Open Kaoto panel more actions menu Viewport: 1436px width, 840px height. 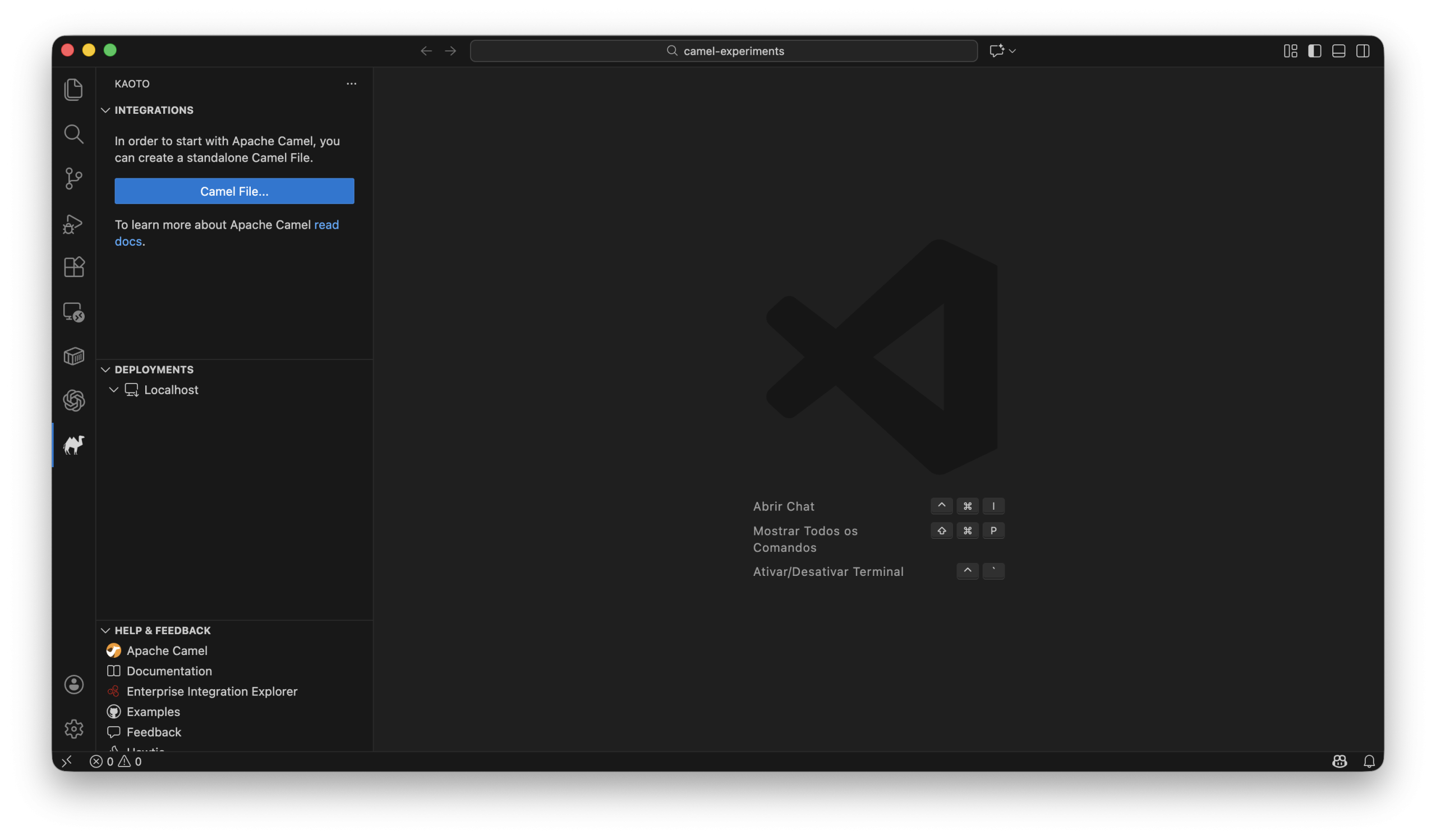coord(351,84)
